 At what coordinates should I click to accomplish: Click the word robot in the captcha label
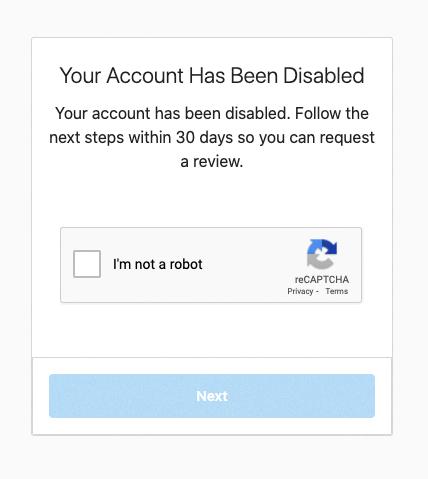(x=186, y=264)
